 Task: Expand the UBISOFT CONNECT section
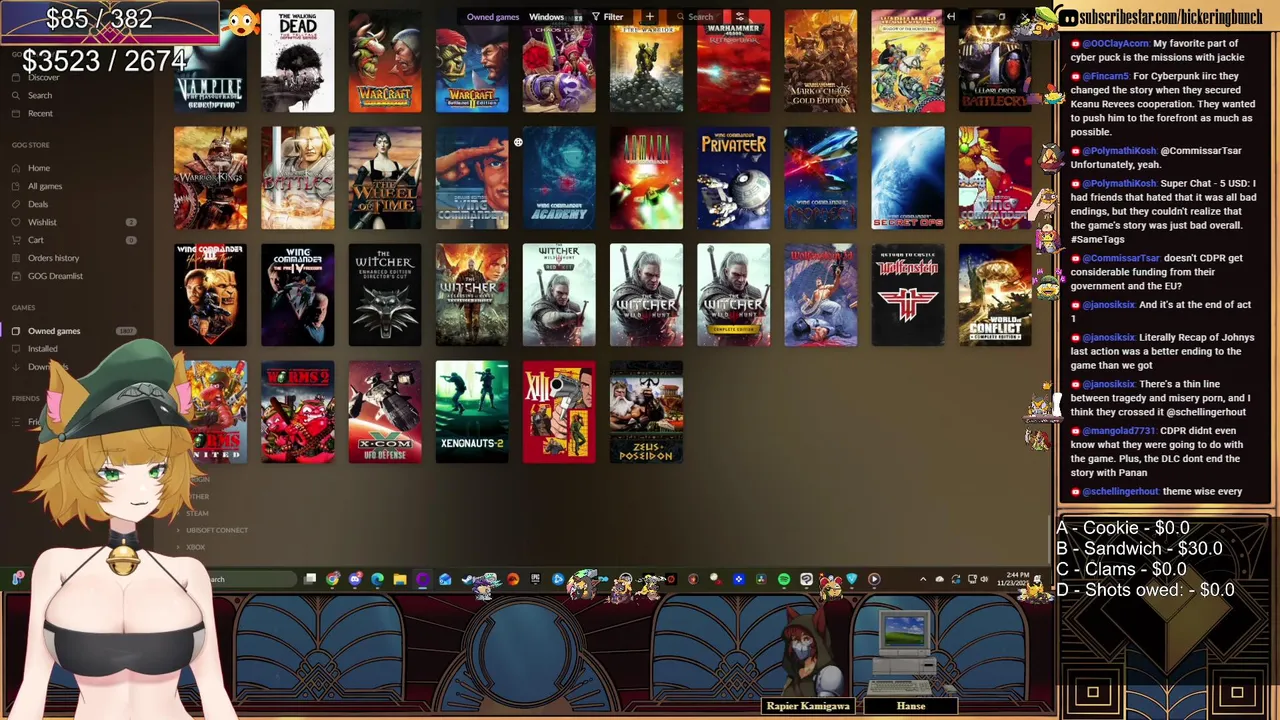tap(216, 530)
